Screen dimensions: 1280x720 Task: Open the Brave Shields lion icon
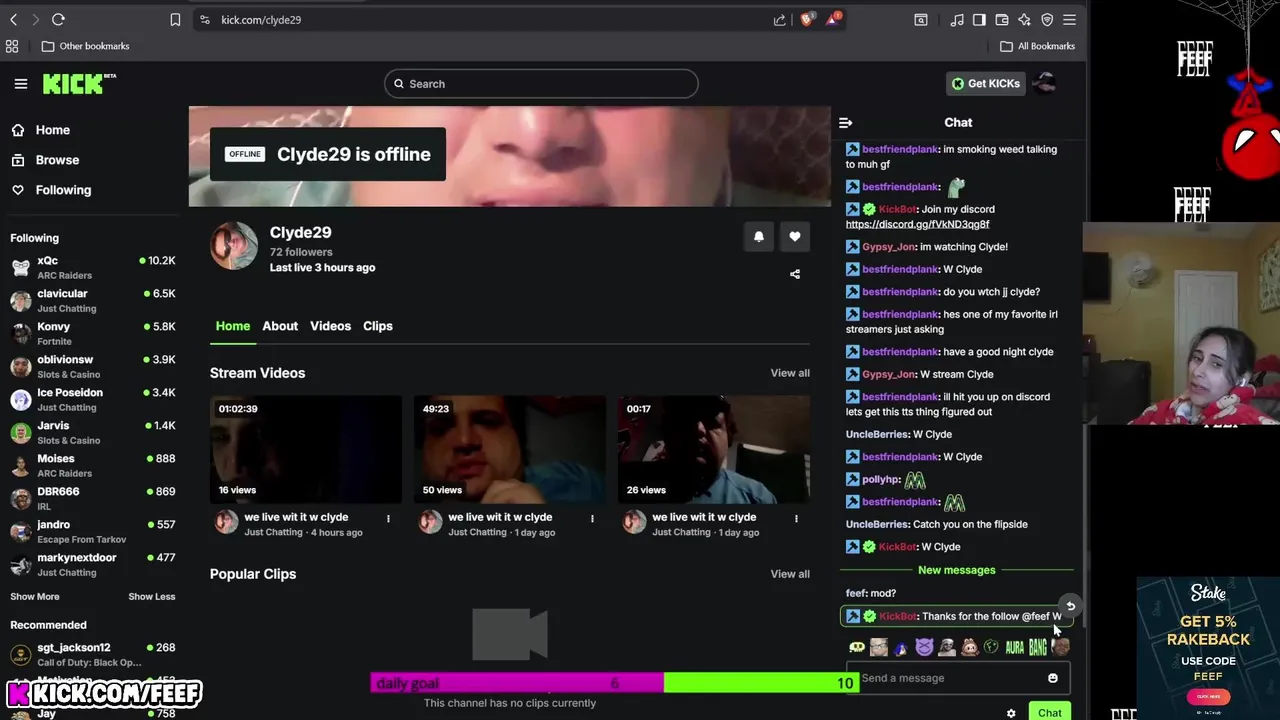(x=806, y=19)
